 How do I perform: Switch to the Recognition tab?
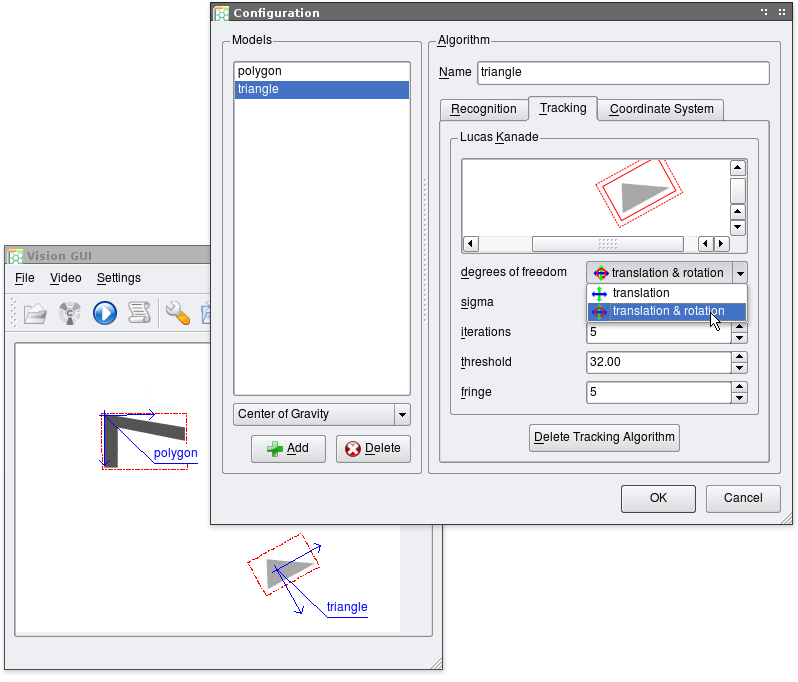pos(483,109)
